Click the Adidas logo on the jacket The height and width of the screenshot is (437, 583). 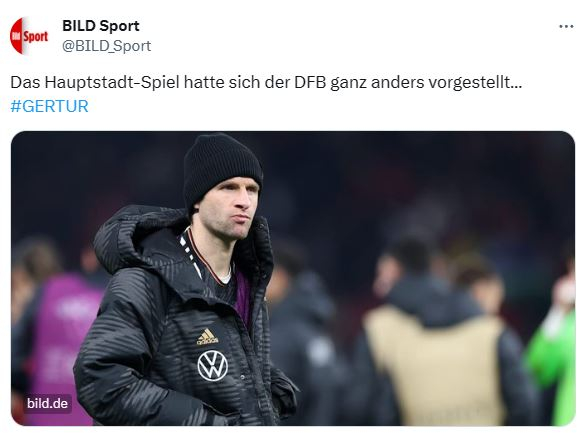(x=207, y=337)
